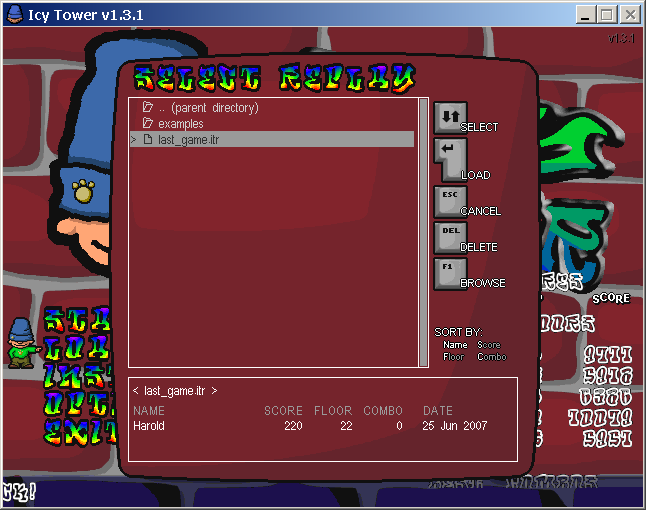
Task: Open the parent directory entry
Action: (272, 108)
